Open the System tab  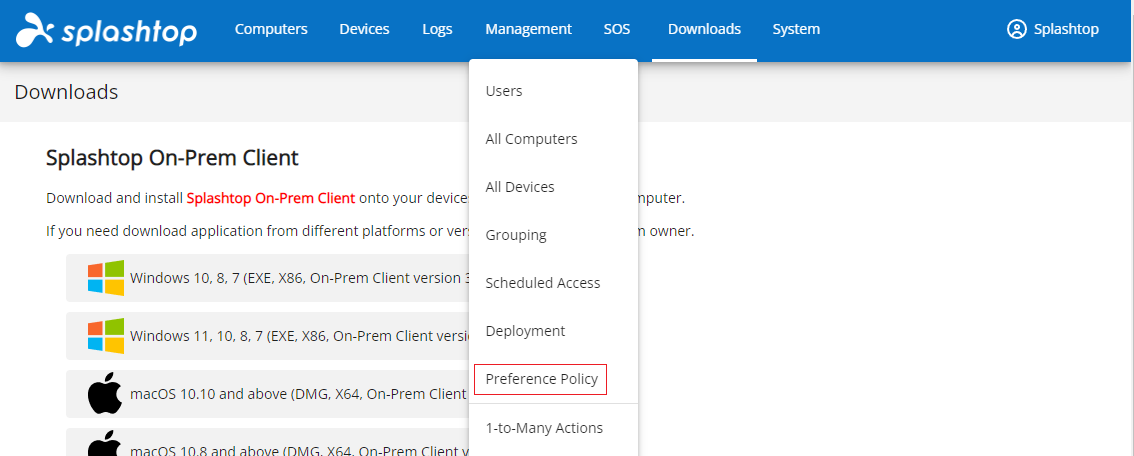pos(796,30)
